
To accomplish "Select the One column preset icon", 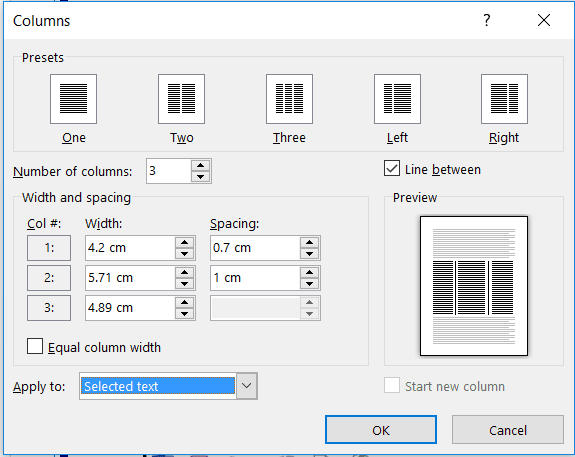I will pos(73,99).
